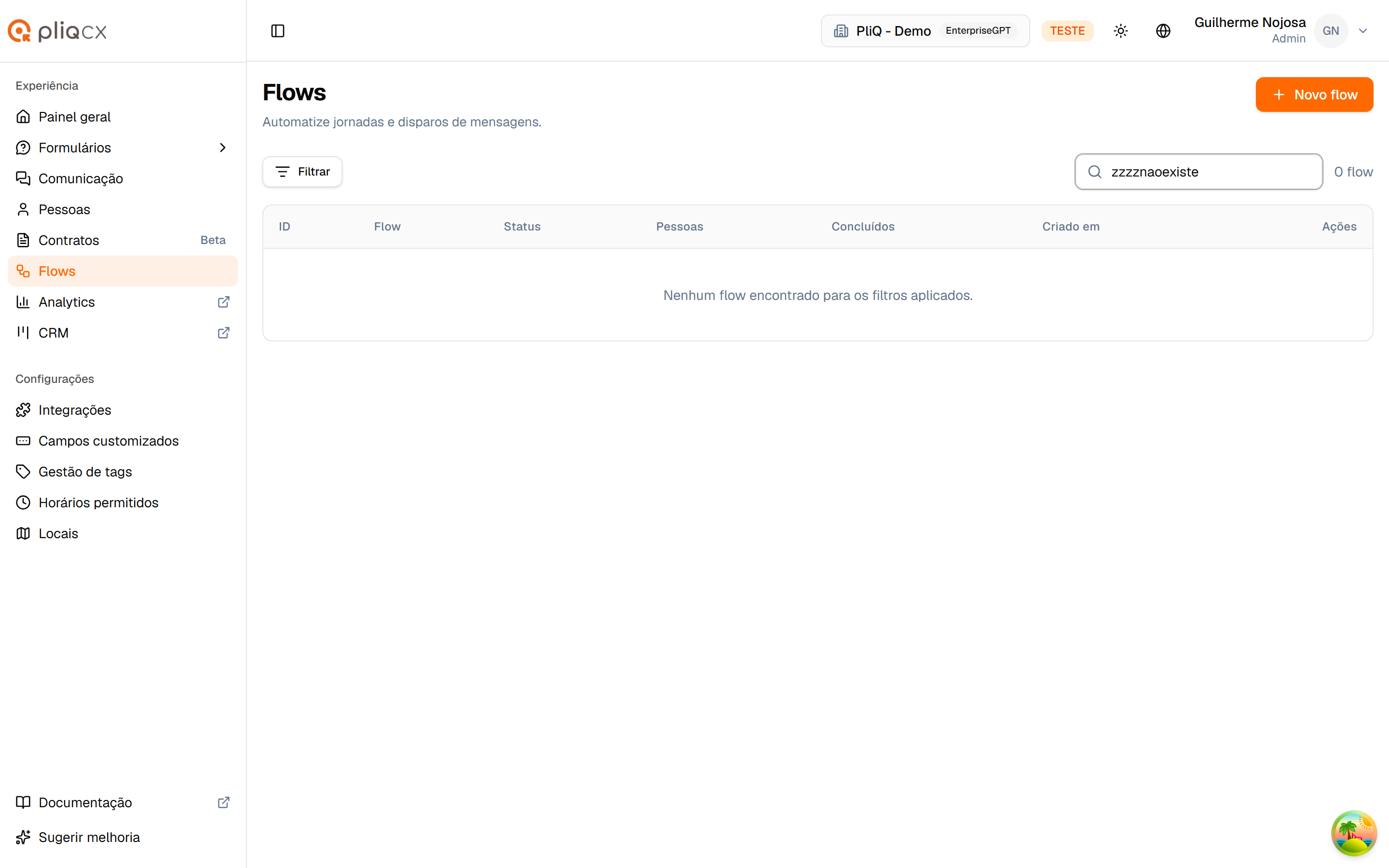The width and height of the screenshot is (1389, 868).
Task: Open Contratos in sidebar
Action: pos(123,240)
